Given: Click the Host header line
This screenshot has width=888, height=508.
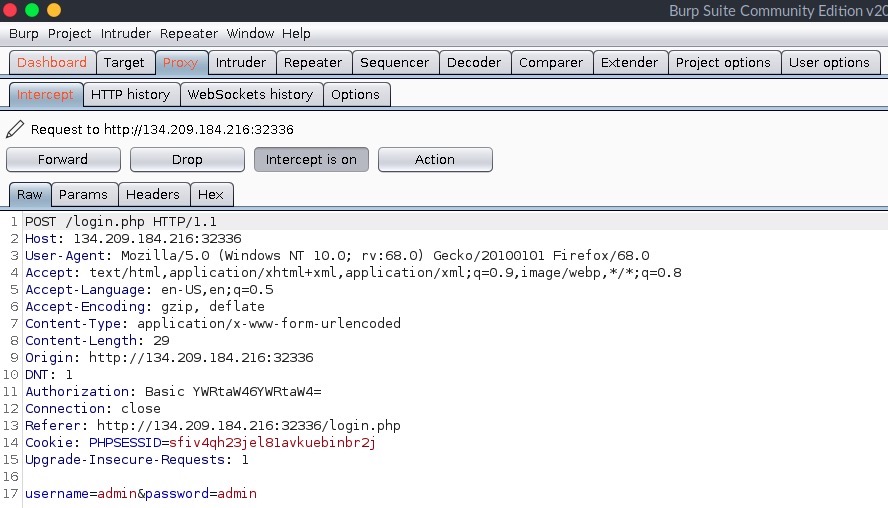Looking at the screenshot, I should coord(133,238).
